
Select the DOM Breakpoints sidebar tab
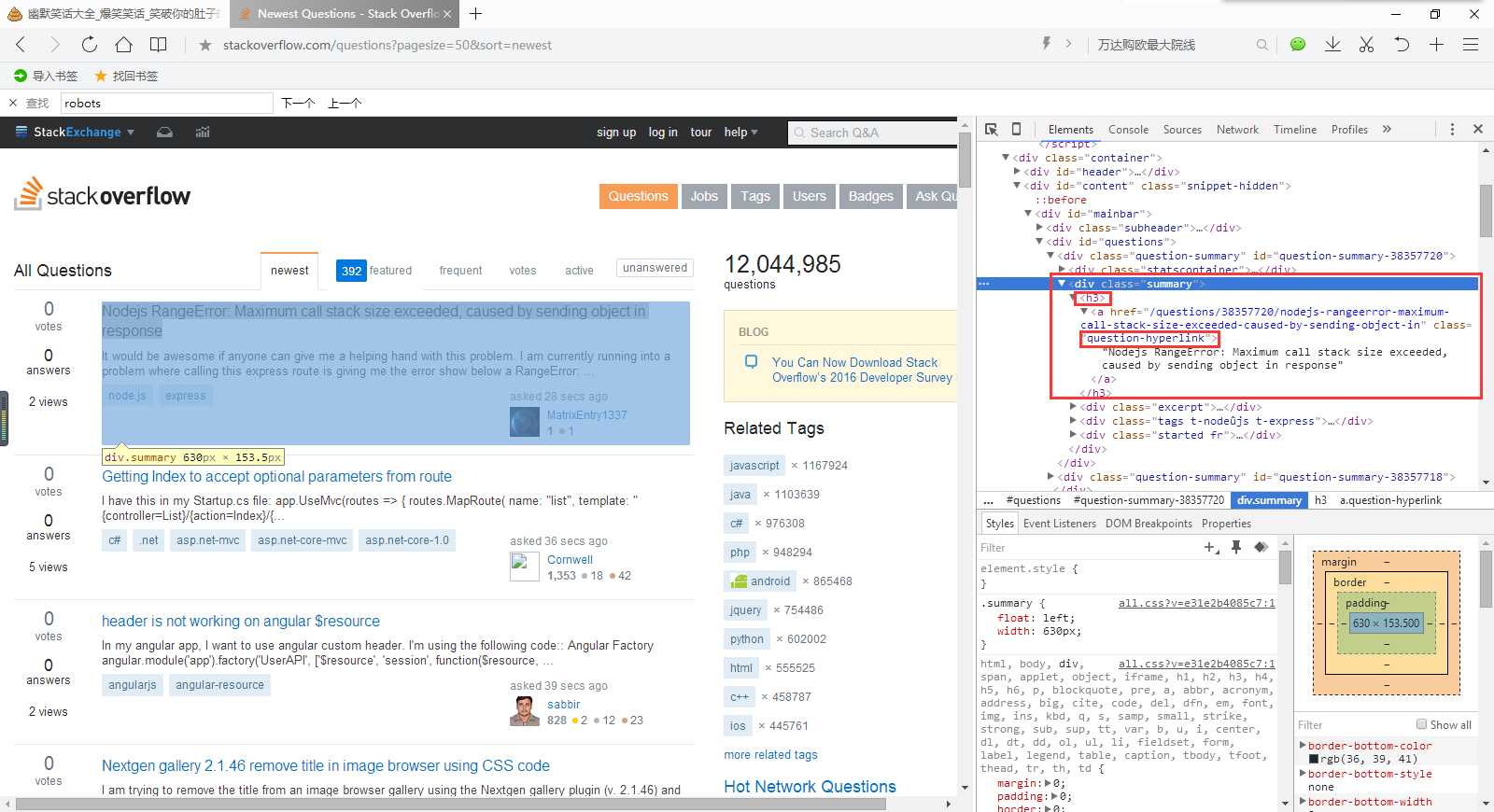[x=1149, y=524]
